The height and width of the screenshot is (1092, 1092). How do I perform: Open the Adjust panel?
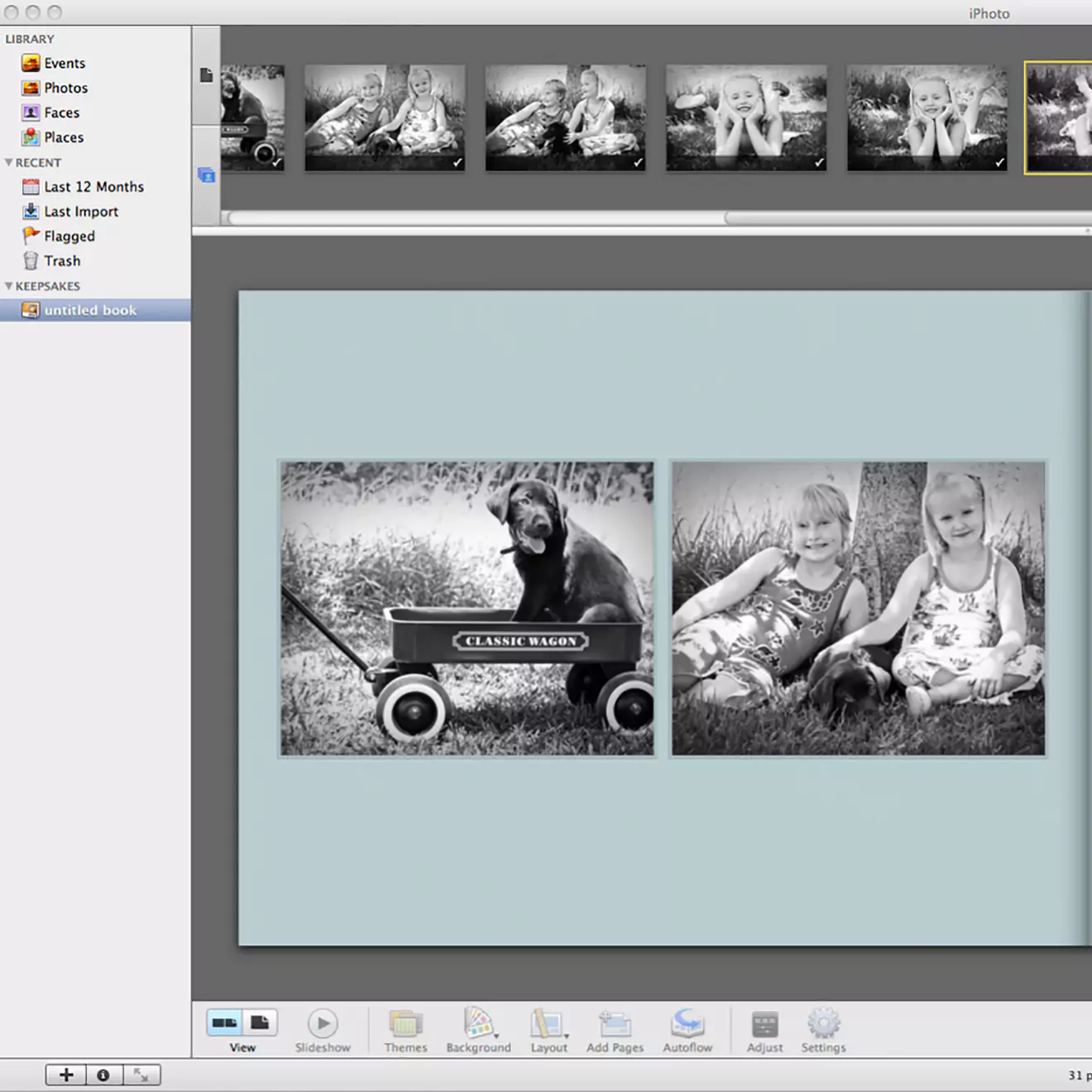click(764, 1031)
